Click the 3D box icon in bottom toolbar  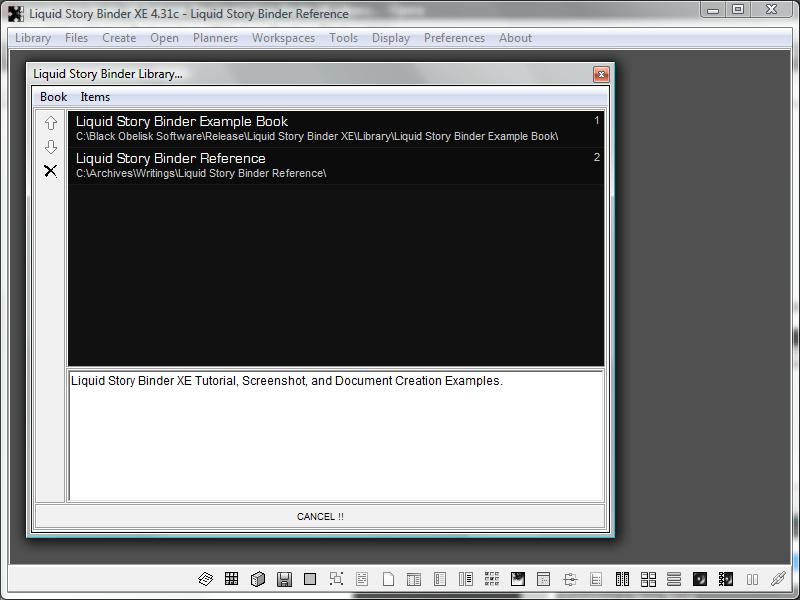[258, 579]
